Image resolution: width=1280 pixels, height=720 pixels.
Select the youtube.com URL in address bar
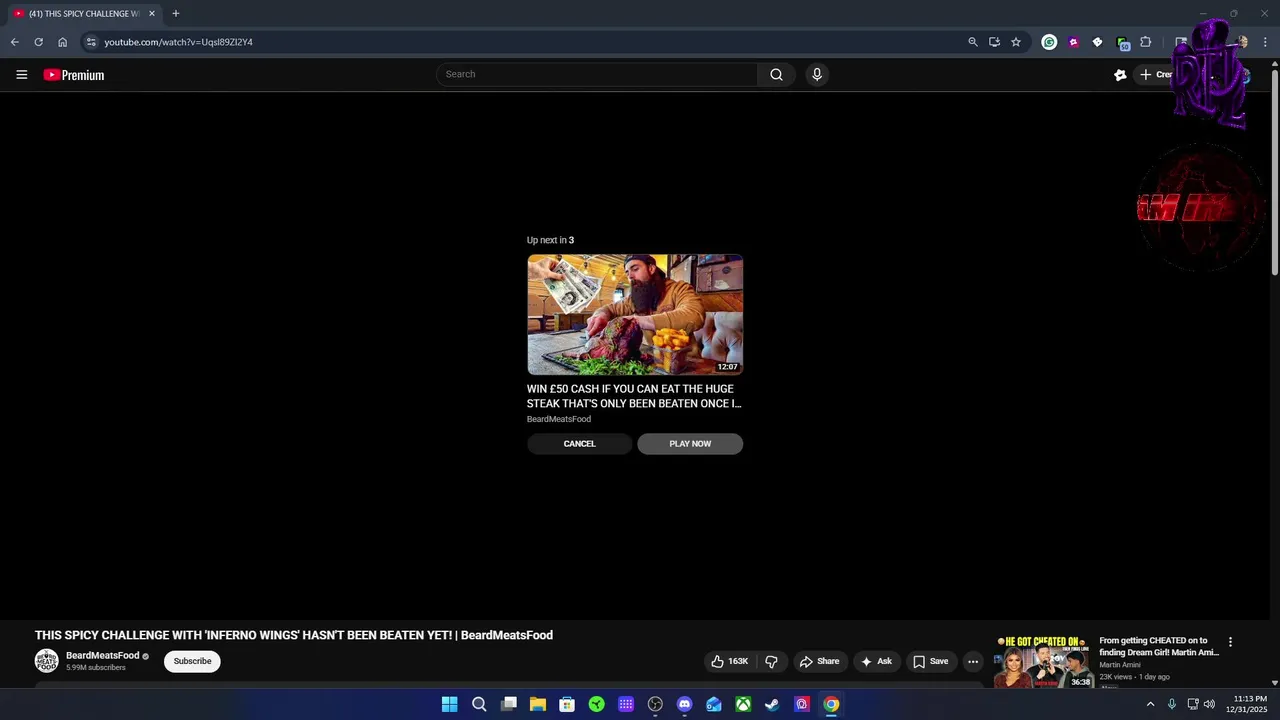(178, 42)
